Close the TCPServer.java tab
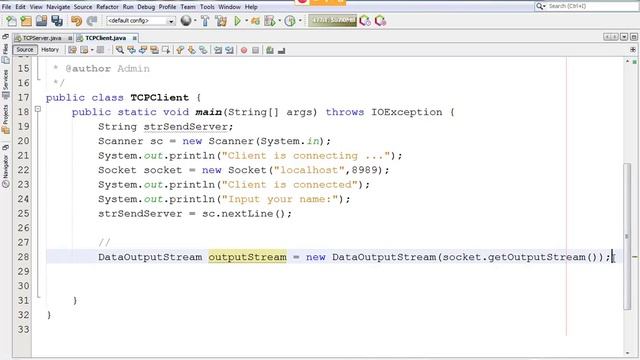The height and width of the screenshot is (360, 640). 70,38
